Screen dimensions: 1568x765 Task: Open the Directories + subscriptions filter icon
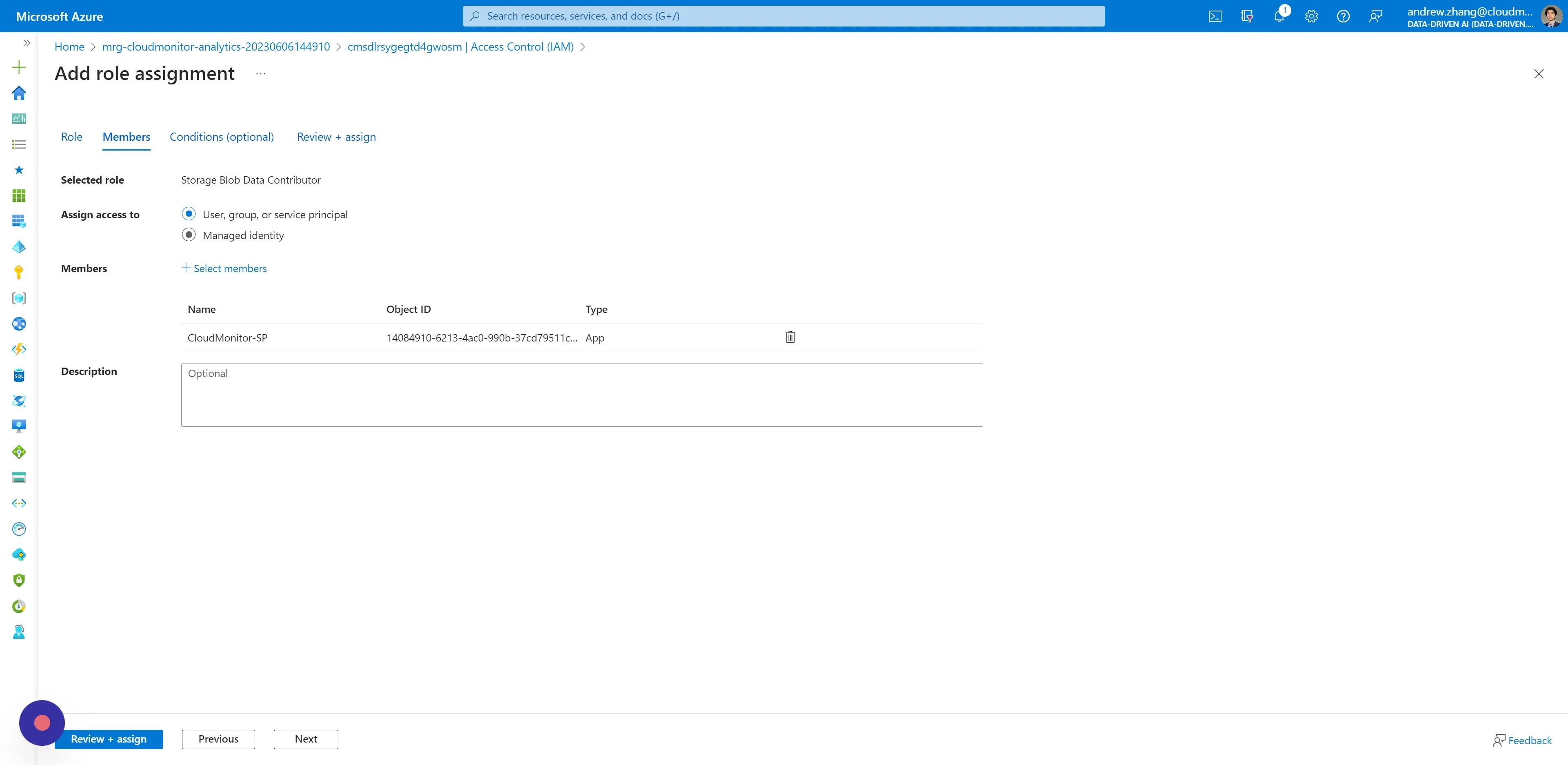click(x=1247, y=16)
